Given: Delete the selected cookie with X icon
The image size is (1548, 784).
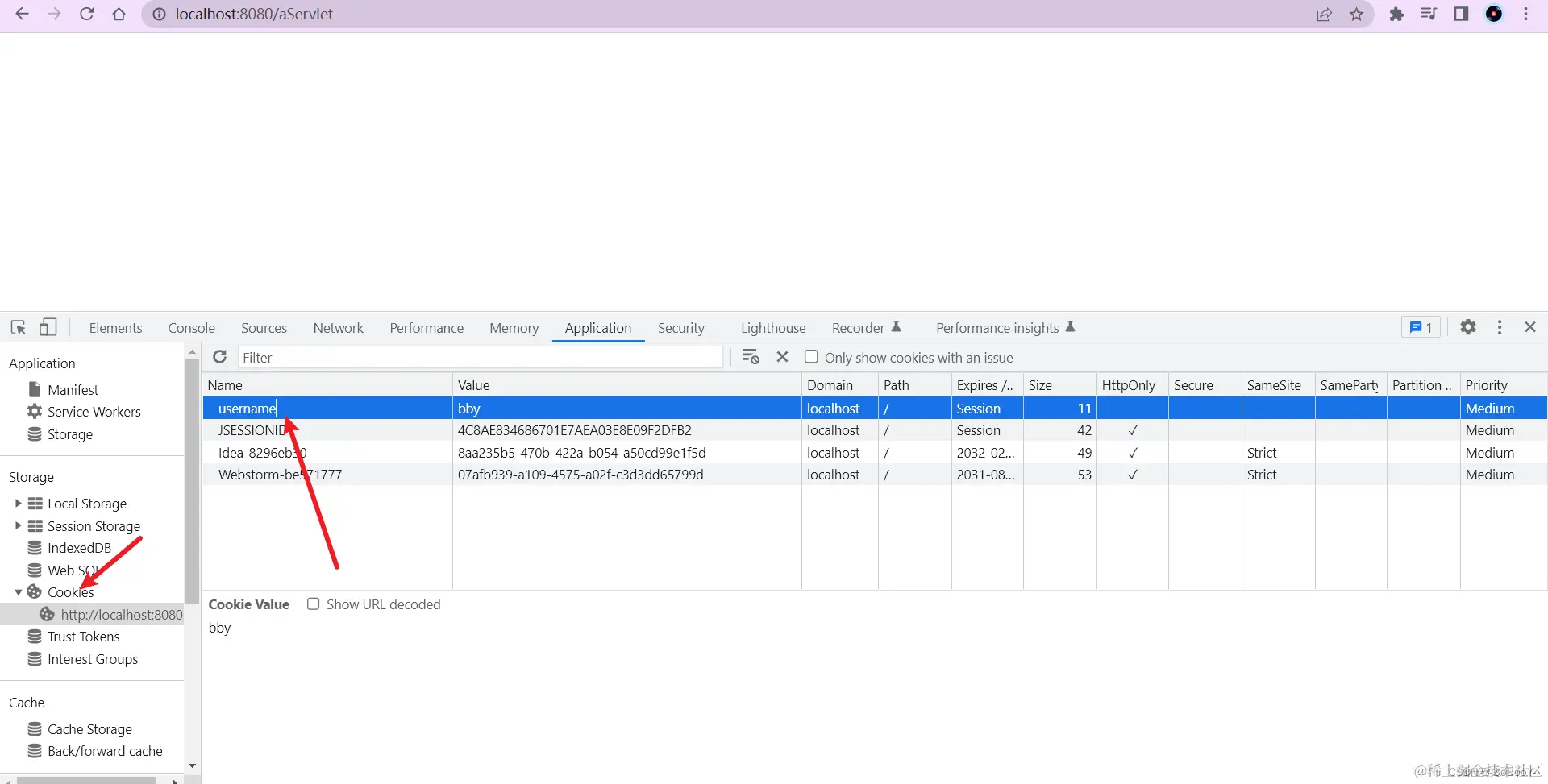Looking at the screenshot, I should point(782,357).
